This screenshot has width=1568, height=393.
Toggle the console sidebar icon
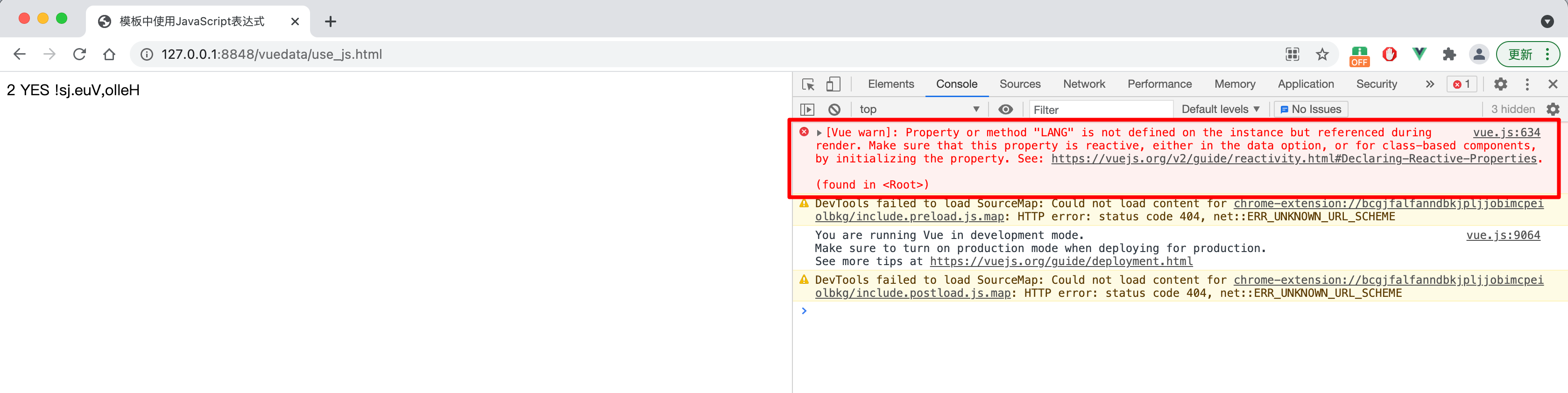tap(807, 110)
